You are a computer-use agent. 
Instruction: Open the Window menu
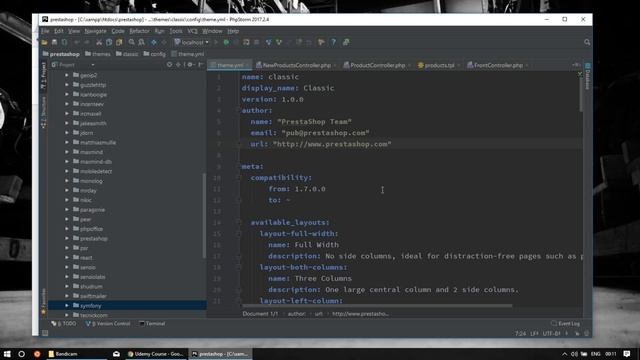point(212,31)
